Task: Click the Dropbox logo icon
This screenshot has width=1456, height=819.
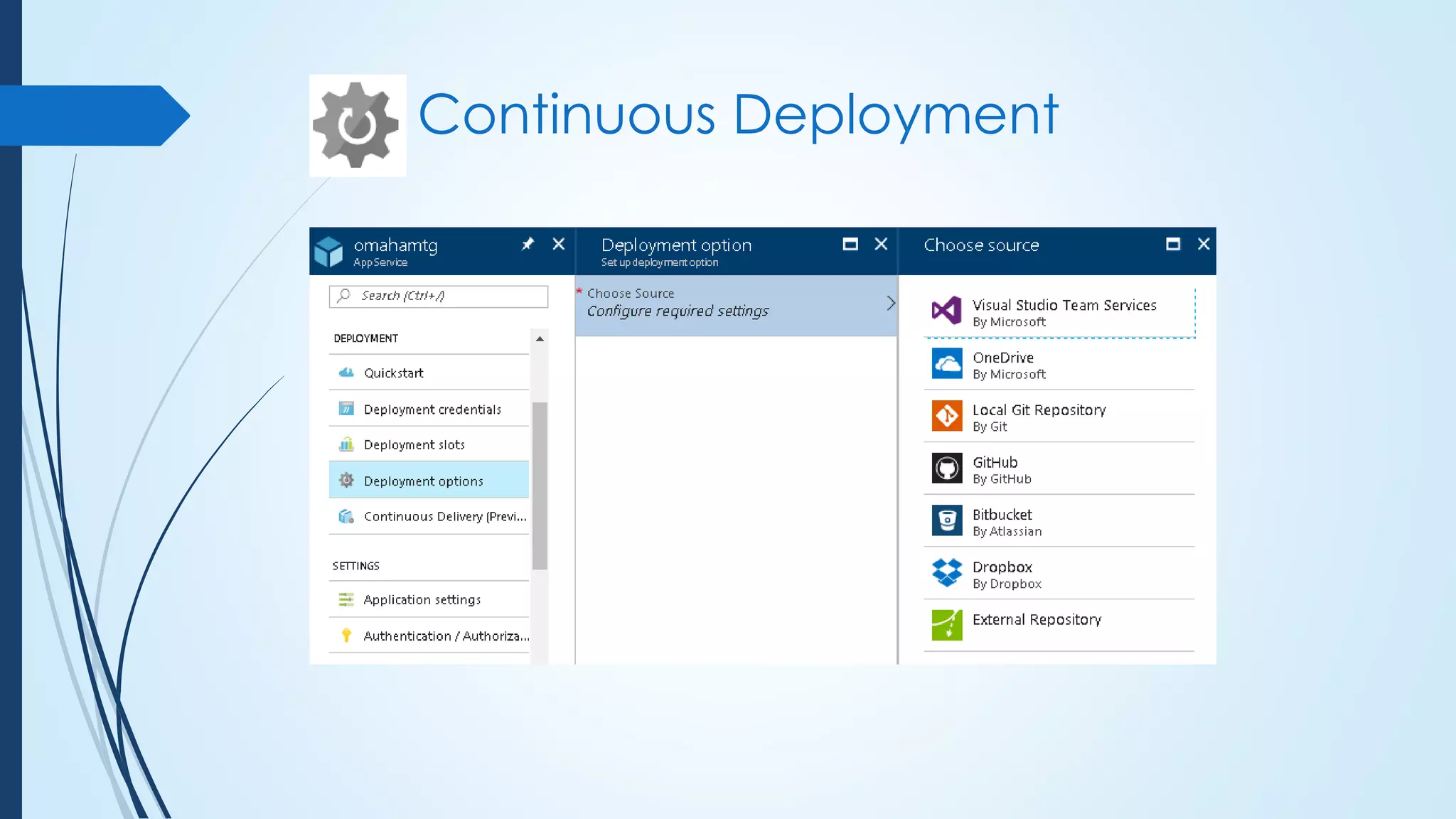Action: click(x=947, y=572)
